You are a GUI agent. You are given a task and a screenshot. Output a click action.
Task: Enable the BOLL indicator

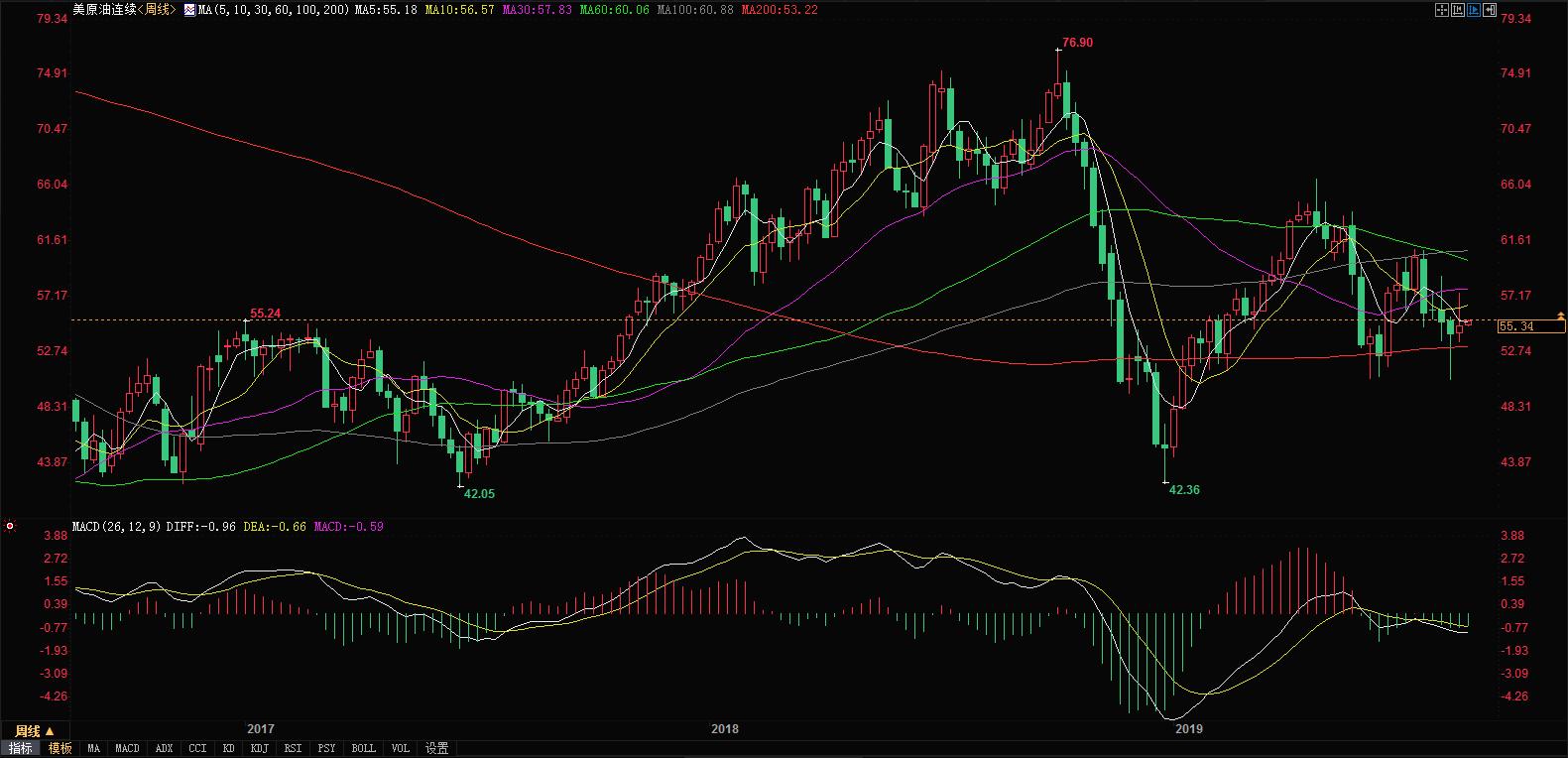(363, 748)
